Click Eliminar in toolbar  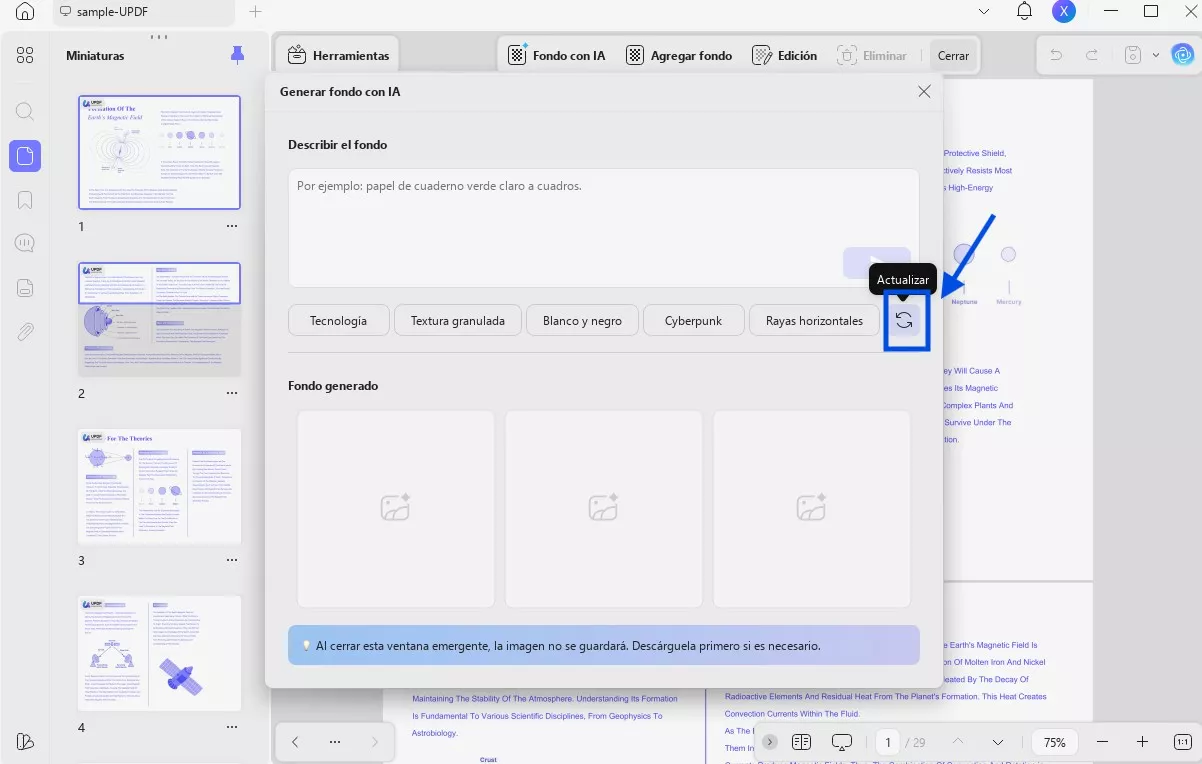coord(872,55)
